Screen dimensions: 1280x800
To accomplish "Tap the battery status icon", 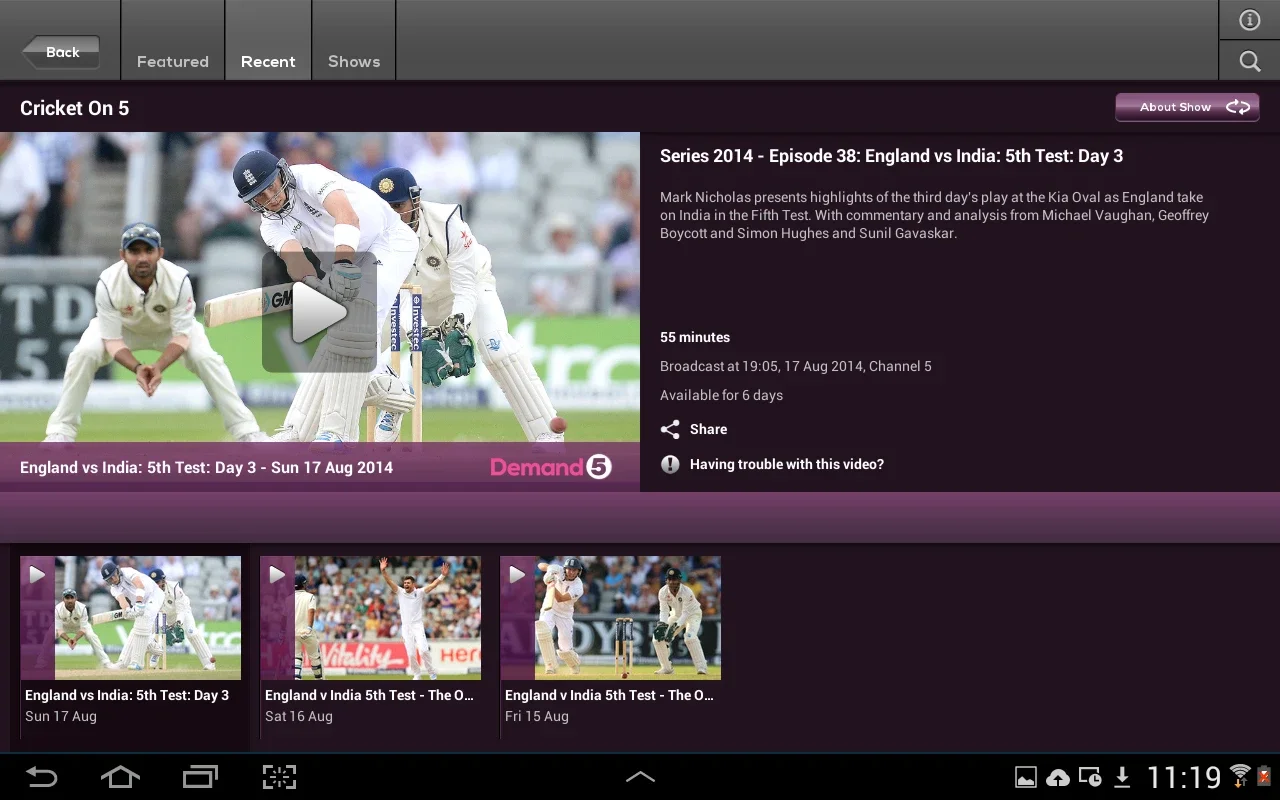I will [x=1264, y=775].
